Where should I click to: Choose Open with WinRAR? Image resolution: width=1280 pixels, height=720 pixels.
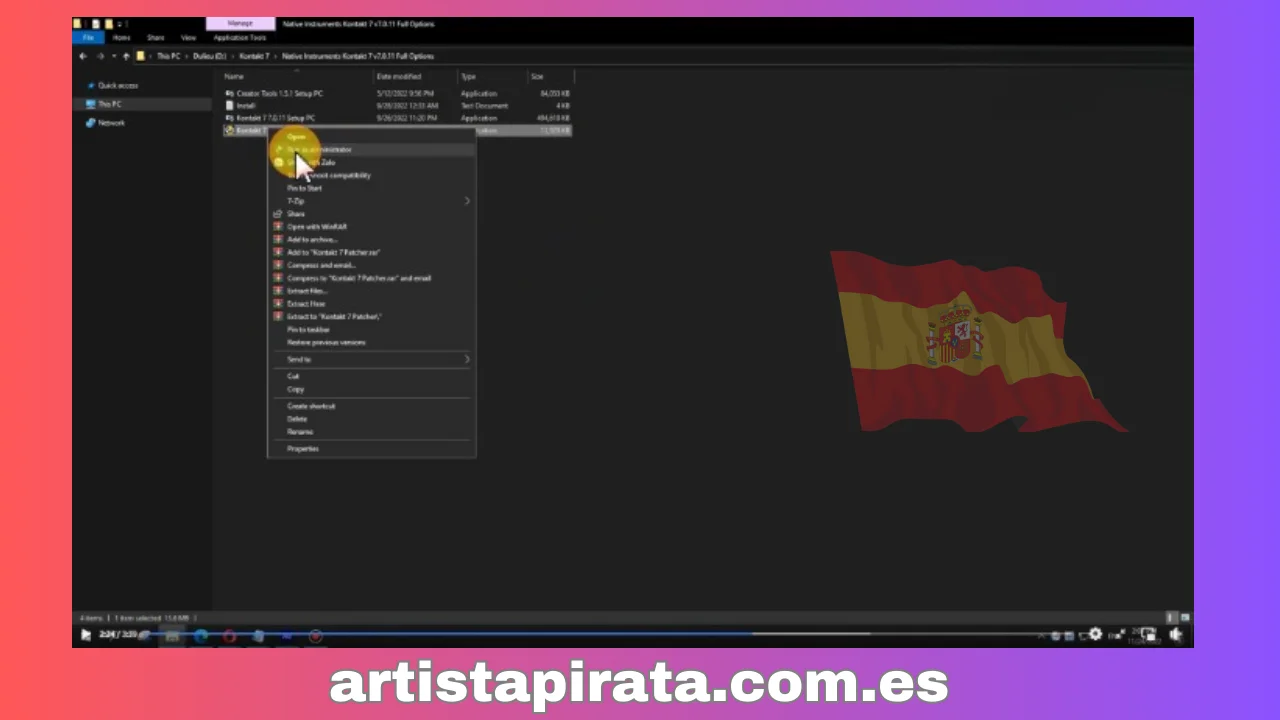pyautogui.click(x=372, y=227)
